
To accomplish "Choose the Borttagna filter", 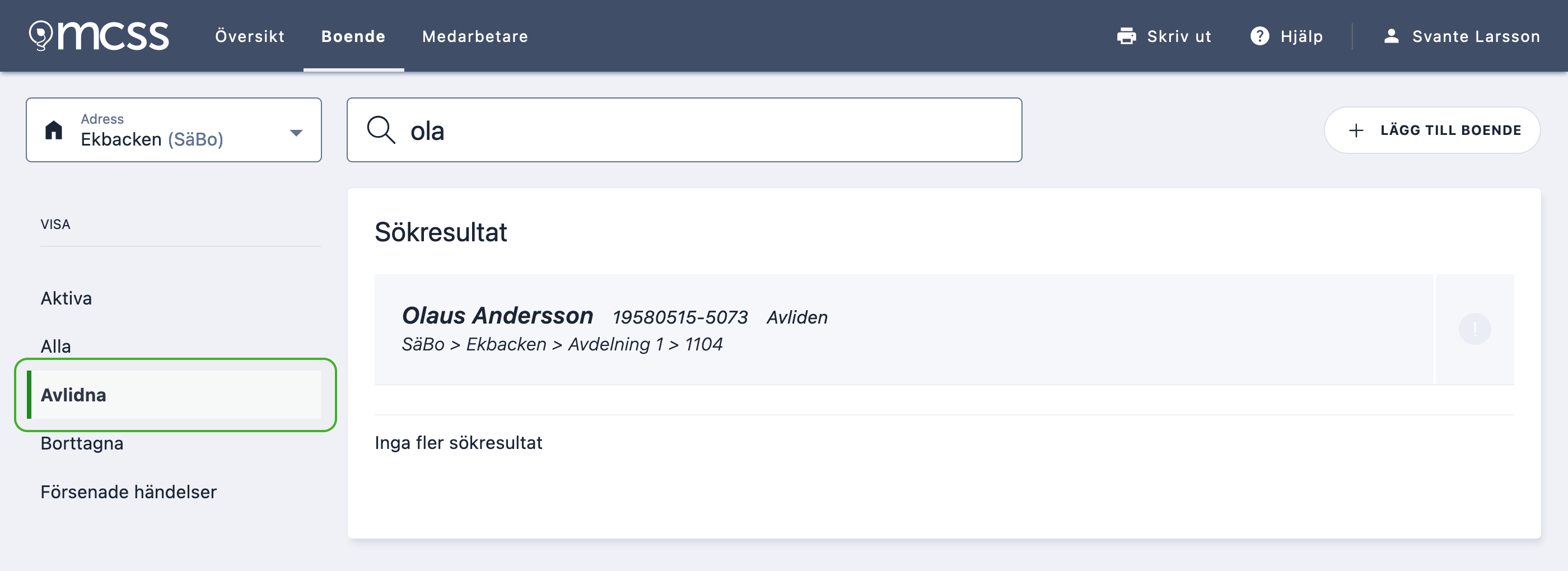I will [x=82, y=443].
